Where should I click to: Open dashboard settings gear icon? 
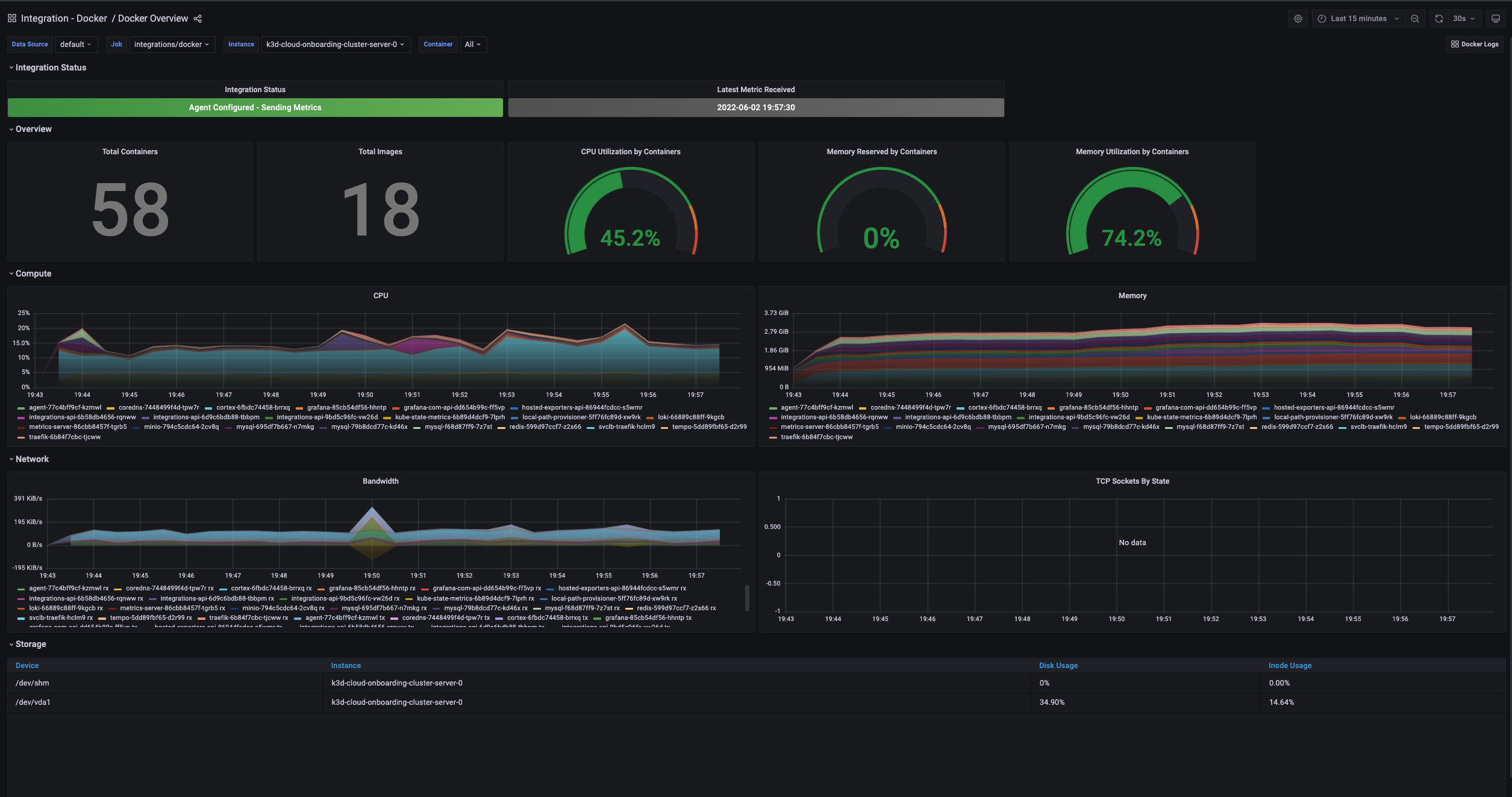coord(1298,19)
